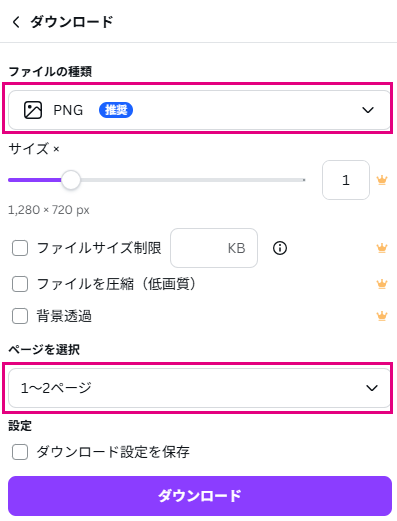Click the blue 推奨 badge
Screen dimensions: 397x521
tap(116, 110)
